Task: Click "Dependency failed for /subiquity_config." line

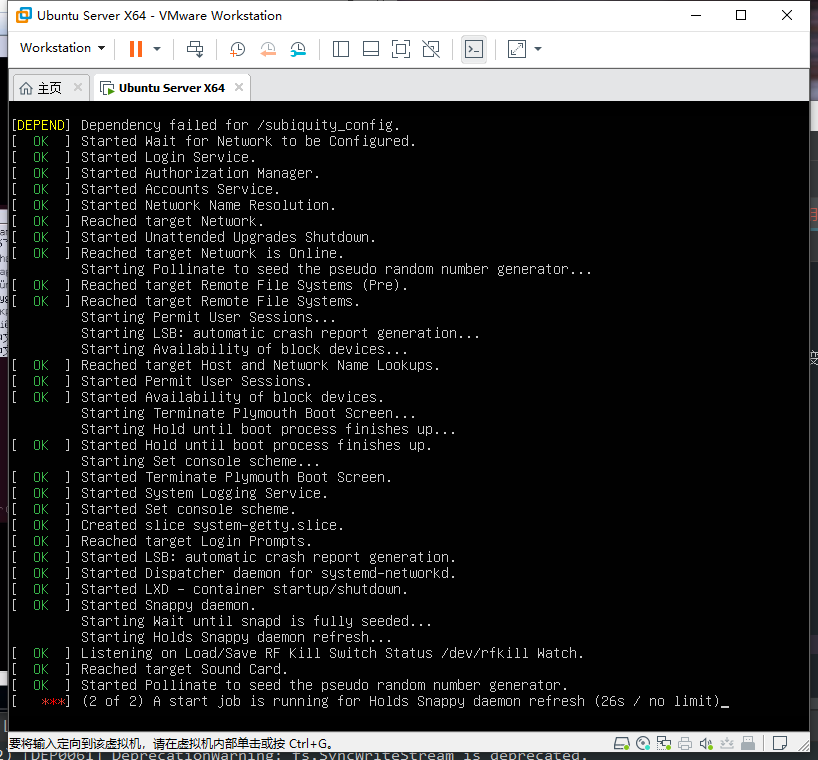Action: tap(240, 125)
